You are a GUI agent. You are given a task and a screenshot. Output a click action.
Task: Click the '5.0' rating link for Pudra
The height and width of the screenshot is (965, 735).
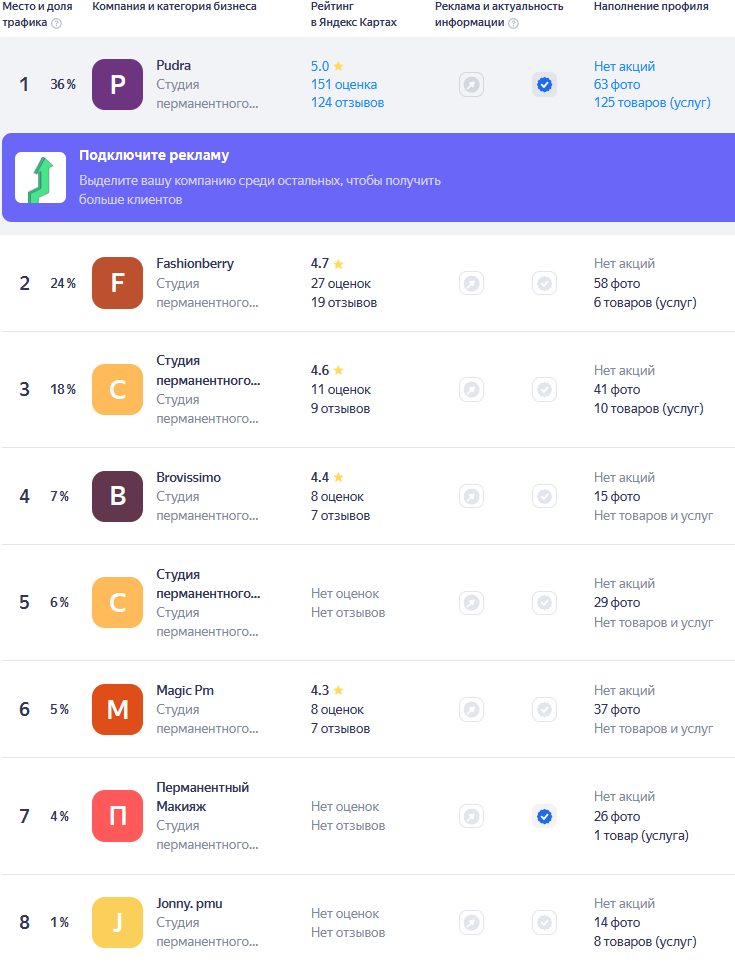[320, 66]
